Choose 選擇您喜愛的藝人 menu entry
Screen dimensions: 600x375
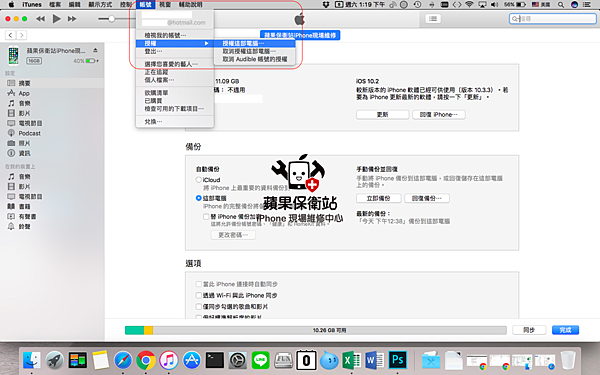point(175,64)
